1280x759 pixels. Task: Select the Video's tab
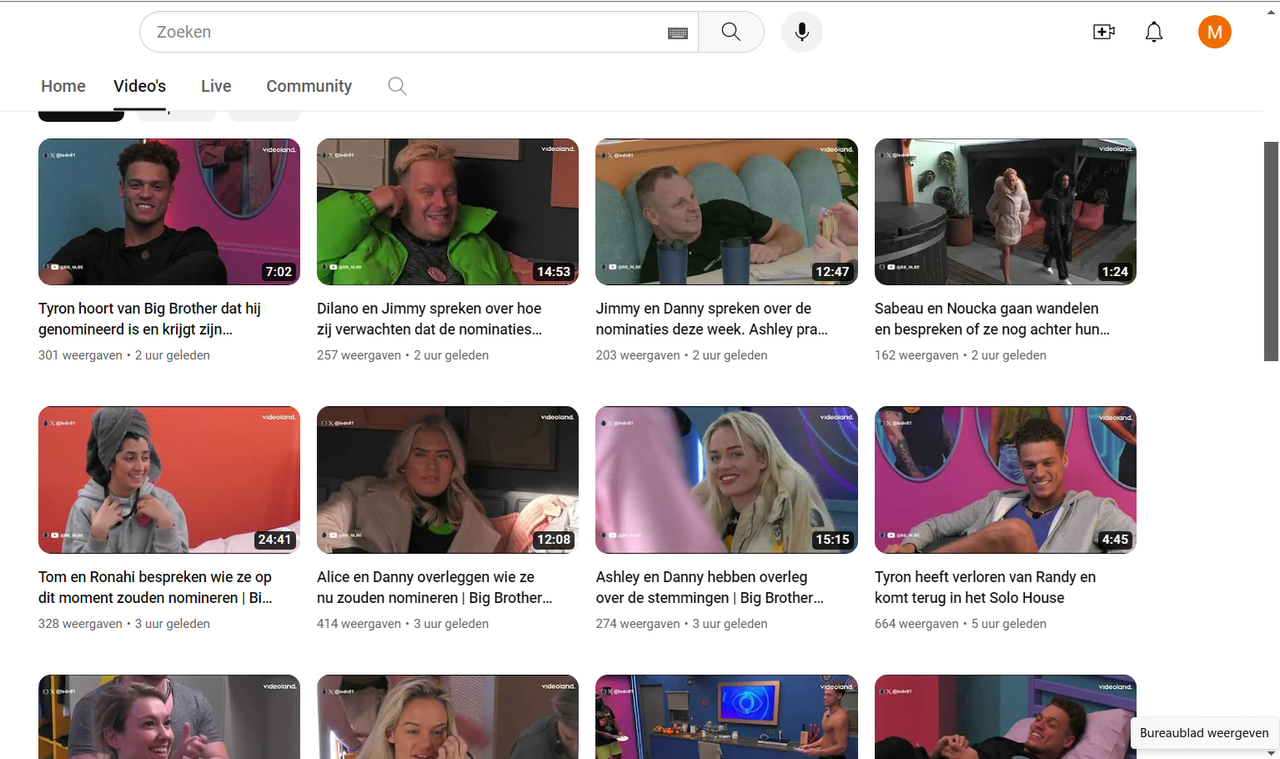coord(140,86)
